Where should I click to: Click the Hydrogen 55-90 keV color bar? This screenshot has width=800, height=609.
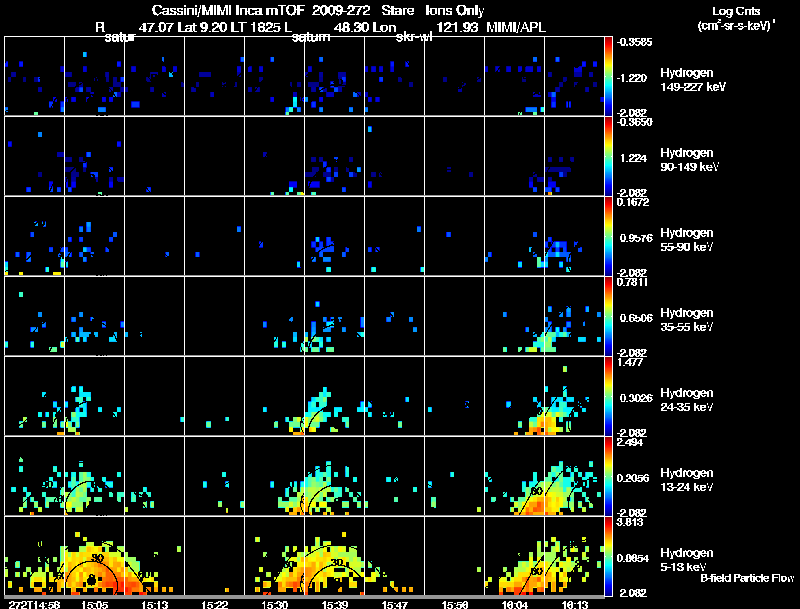pyautogui.click(x=608, y=236)
